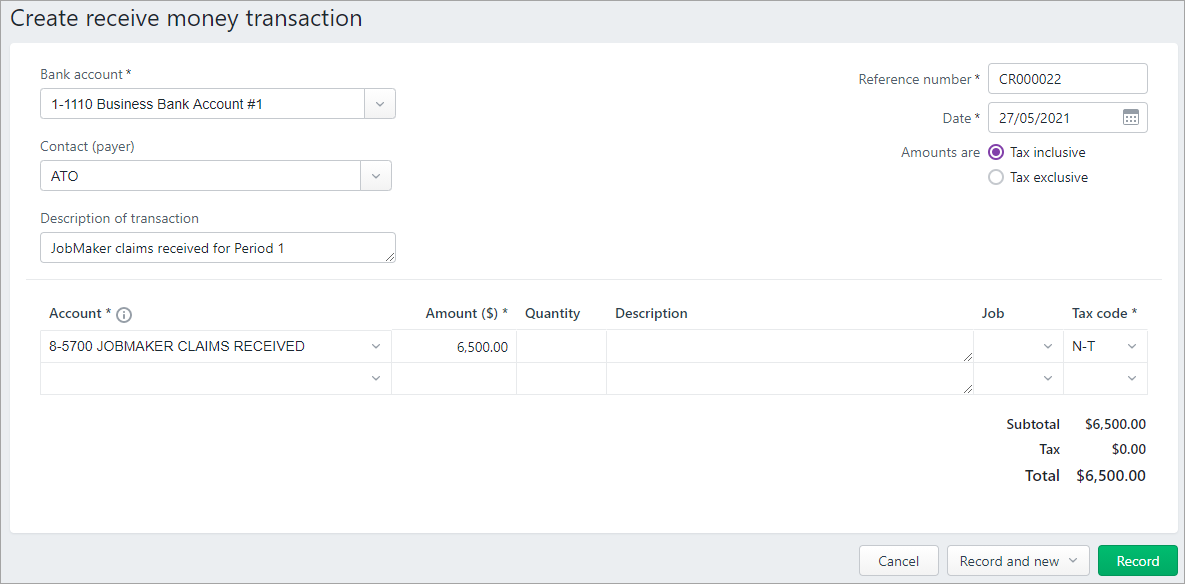Click the first-row Quantity cell
Screen dimensions: 1185x584
pyautogui.click(x=561, y=346)
